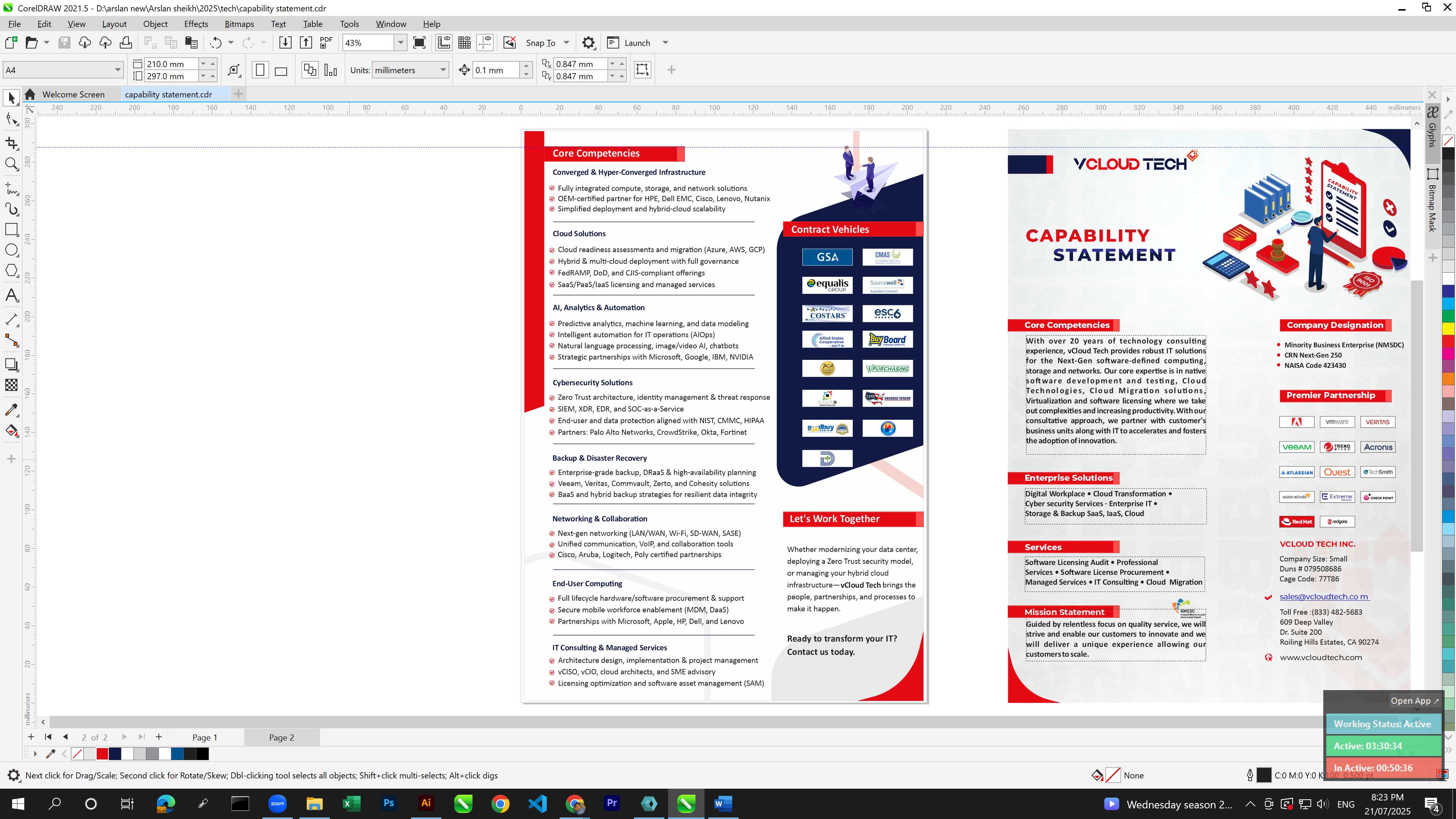1456x819 pixels.
Task: Select the Color Eyedropper tool in toolbox
Action: pos(11,409)
